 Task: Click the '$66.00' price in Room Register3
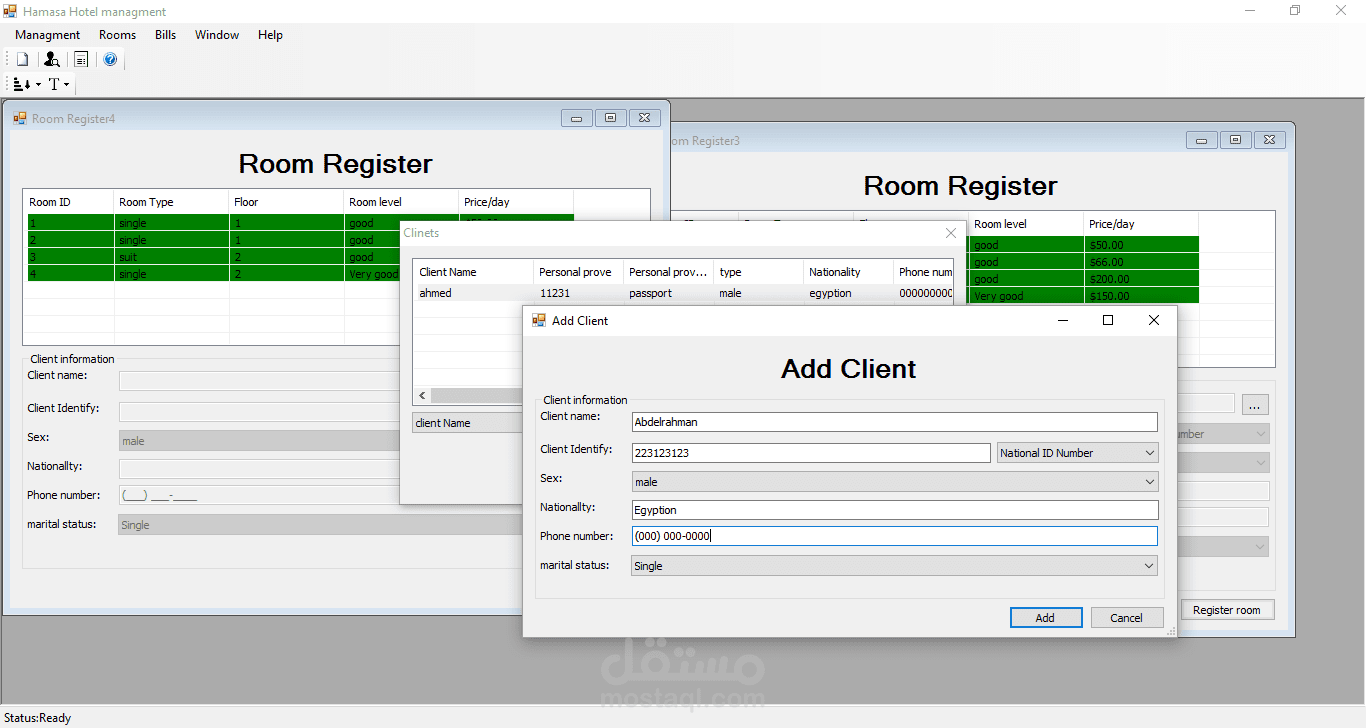click(1107, 262)
